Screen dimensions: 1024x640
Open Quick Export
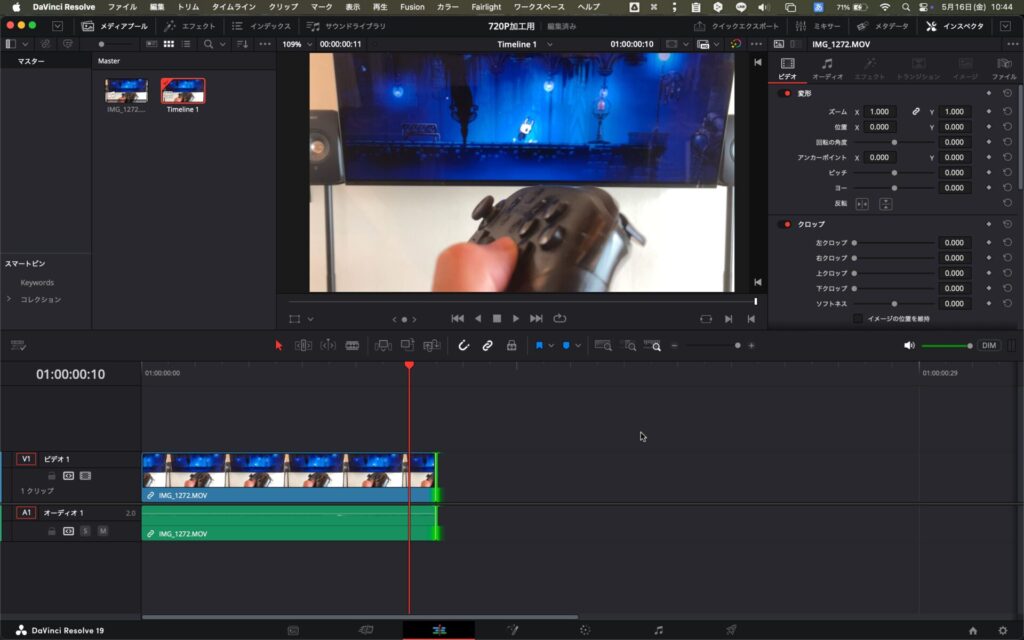pyautogui.click(x=736, y=26)
